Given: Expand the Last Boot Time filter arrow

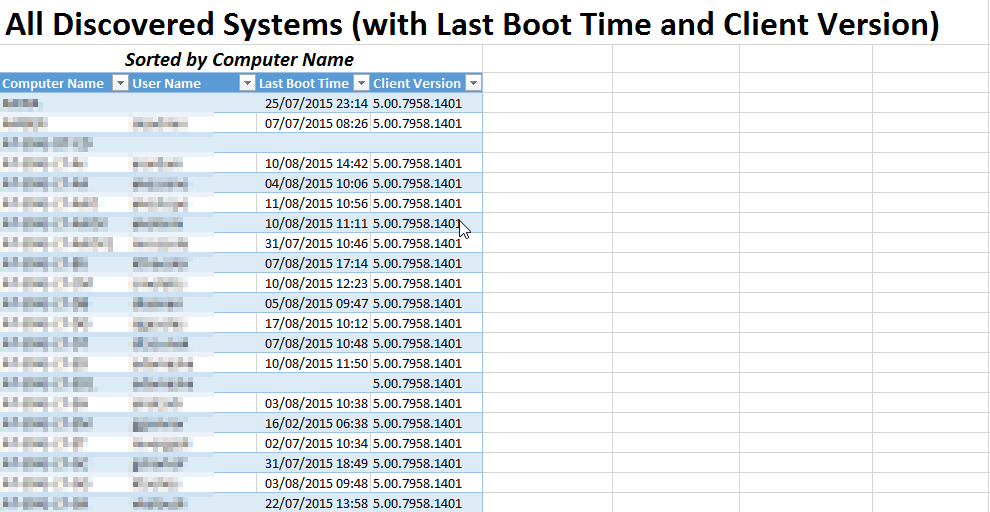Looking at the screenshot, I should pos(362,84).
